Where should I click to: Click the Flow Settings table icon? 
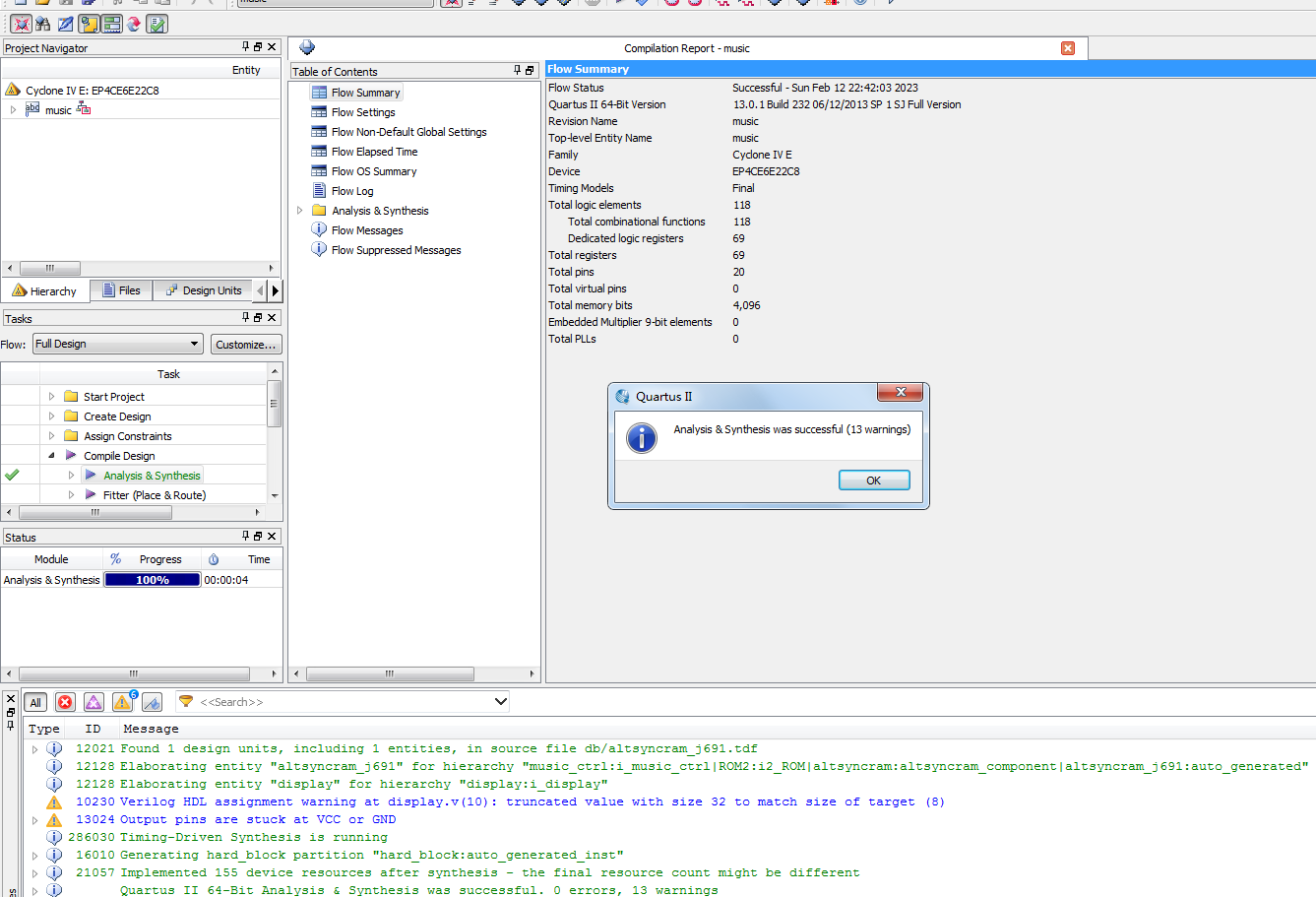pyautogui.click(x=319, y=112)
